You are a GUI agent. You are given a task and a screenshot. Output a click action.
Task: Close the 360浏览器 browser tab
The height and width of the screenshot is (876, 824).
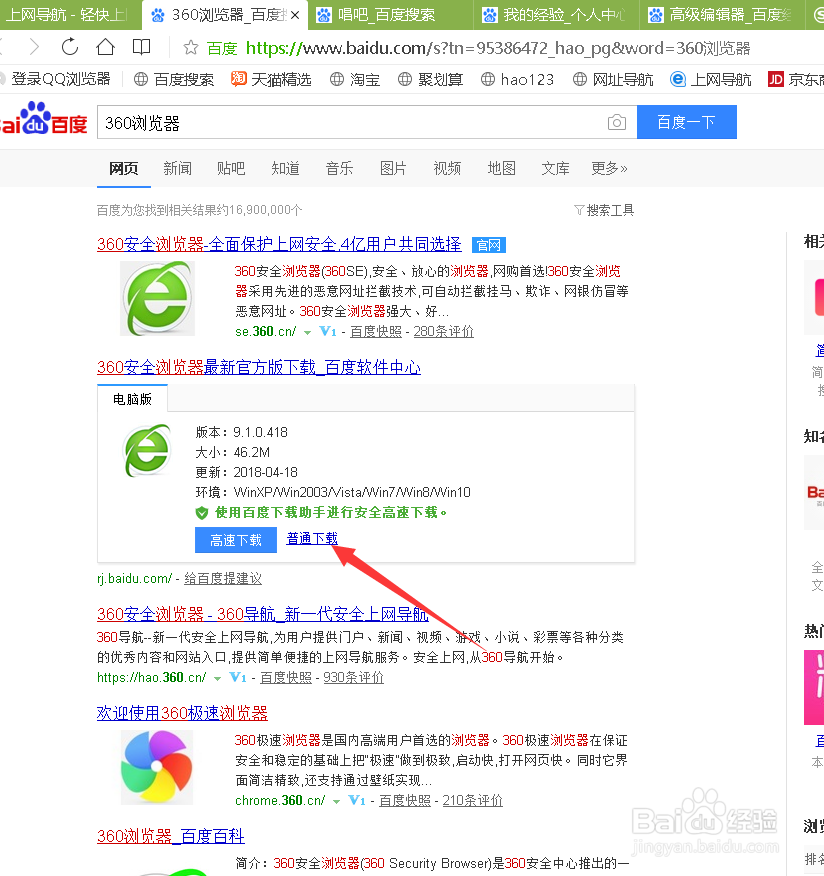[x=295, y=15]
